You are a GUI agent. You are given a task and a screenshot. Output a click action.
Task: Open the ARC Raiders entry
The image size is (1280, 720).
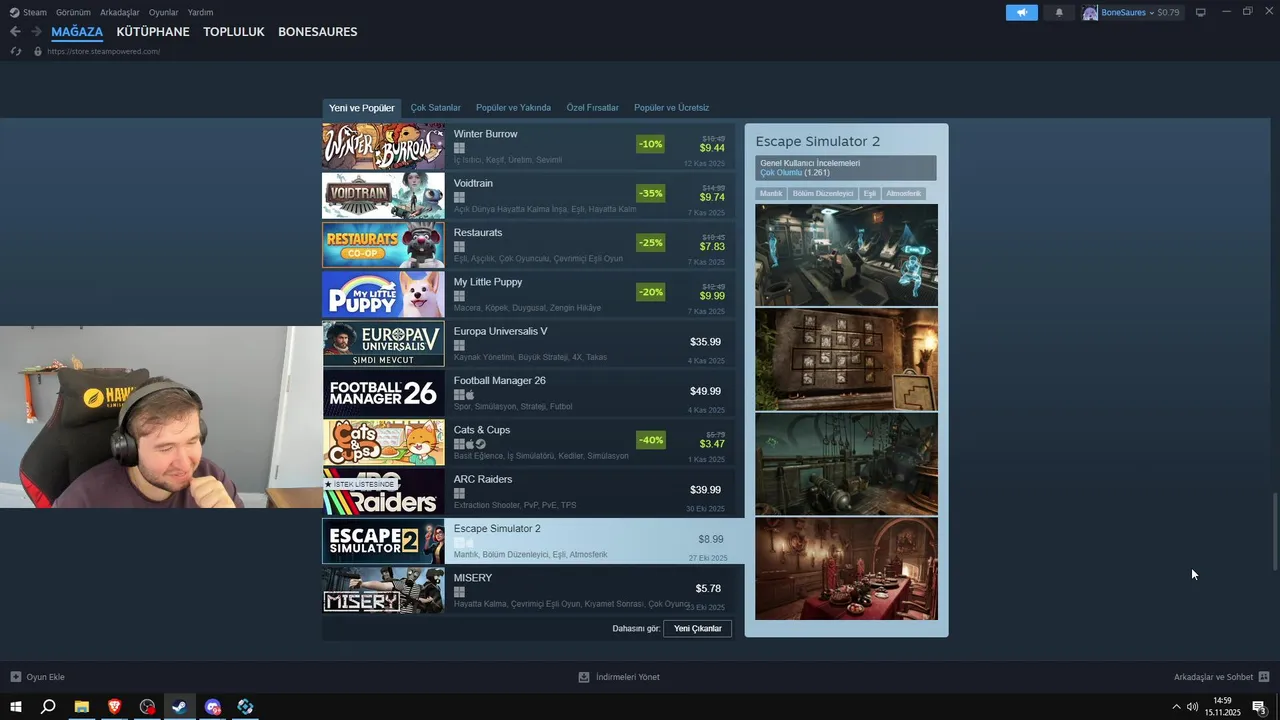(528, 491)
